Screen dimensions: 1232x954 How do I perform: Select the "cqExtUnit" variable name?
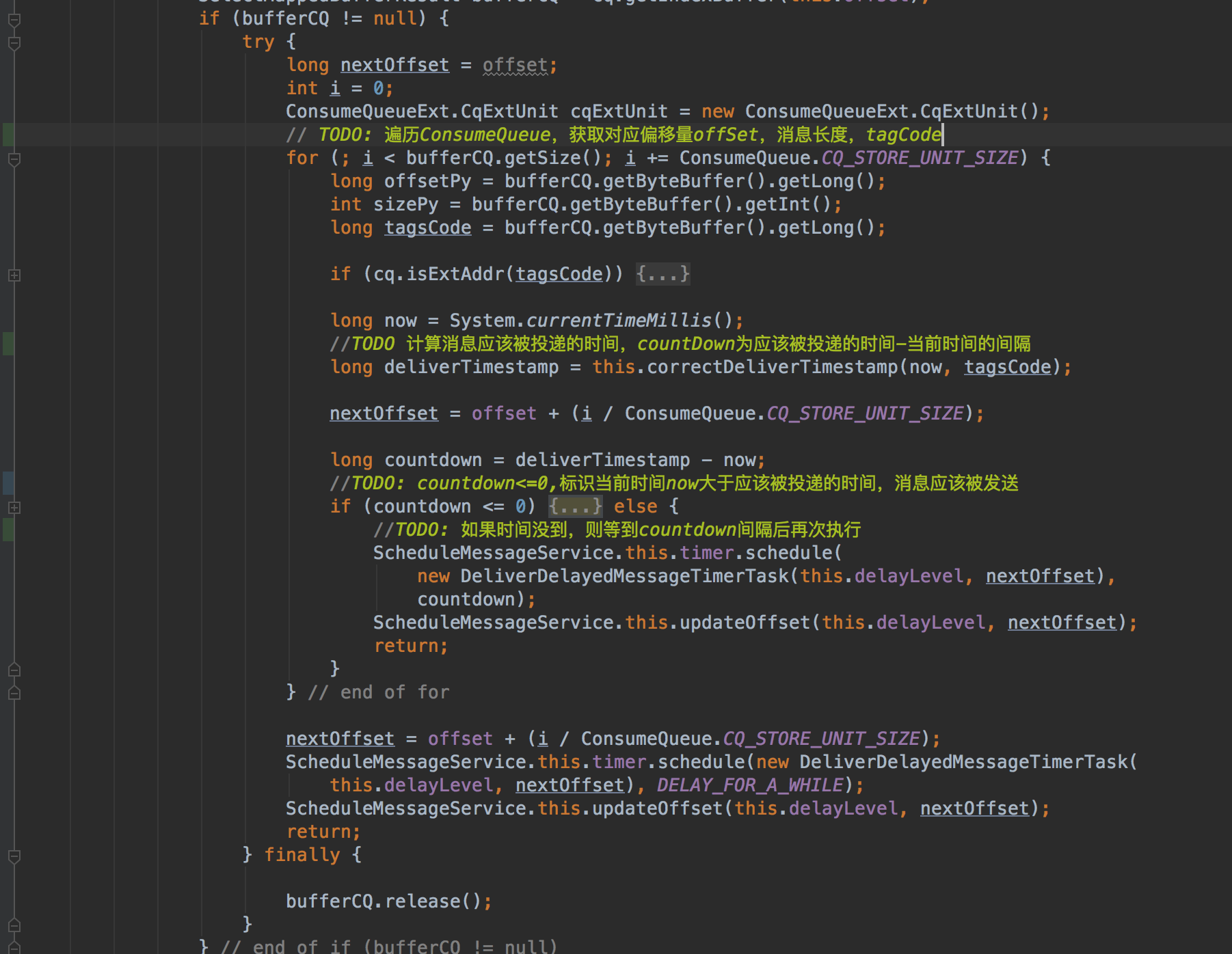click(619, 111)
